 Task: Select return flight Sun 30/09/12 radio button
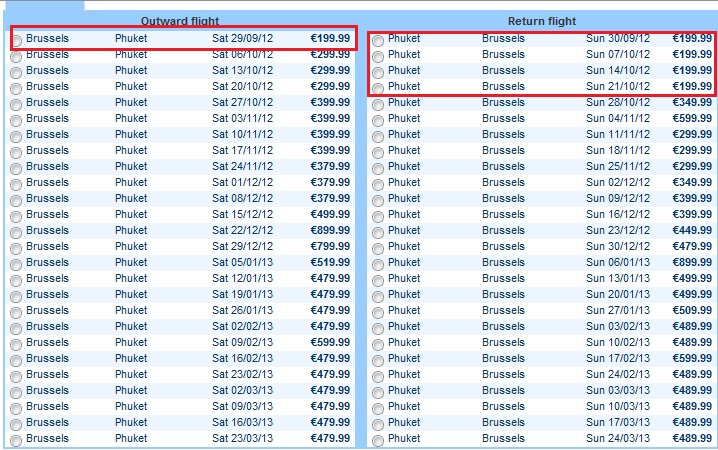(x=378, y=41)
